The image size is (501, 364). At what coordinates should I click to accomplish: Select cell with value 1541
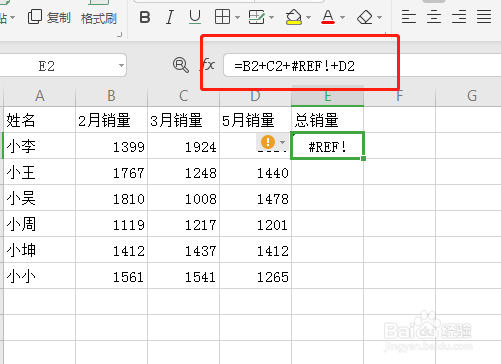point(184,276)
